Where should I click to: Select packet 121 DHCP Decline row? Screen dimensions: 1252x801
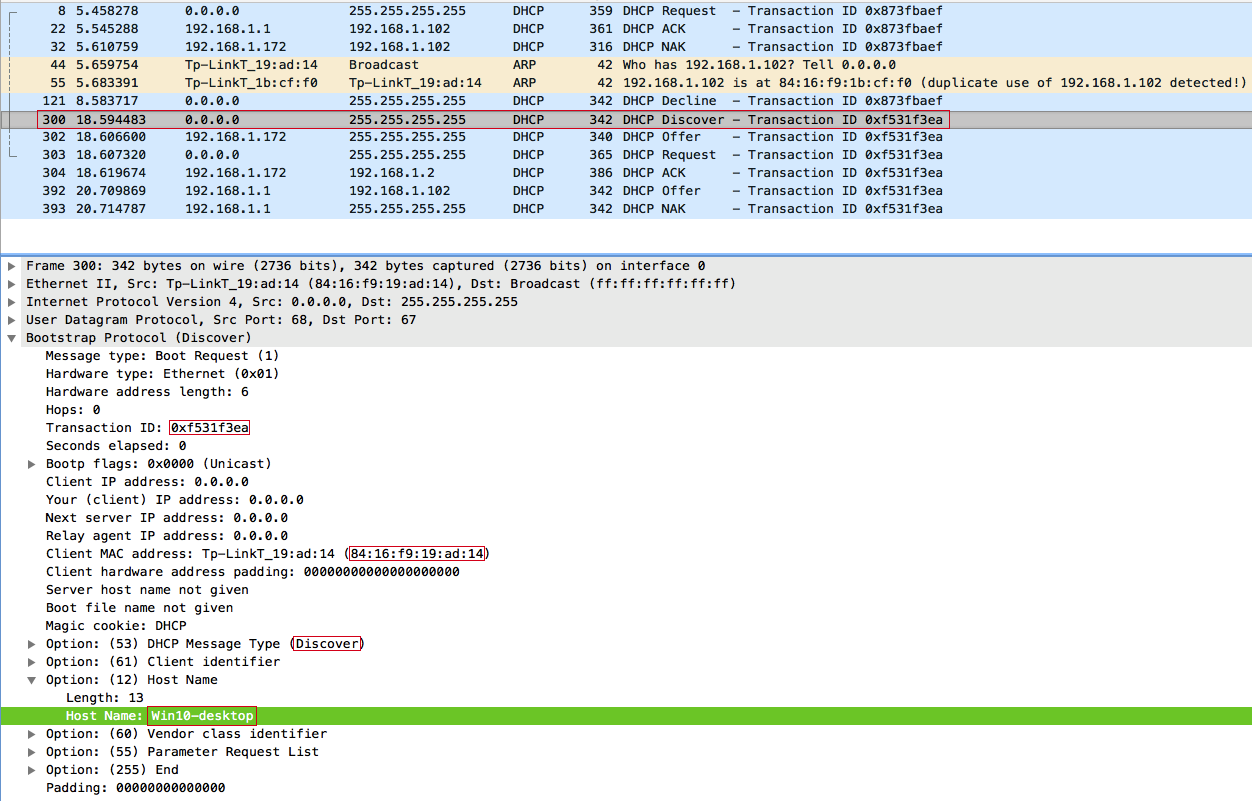626,101
